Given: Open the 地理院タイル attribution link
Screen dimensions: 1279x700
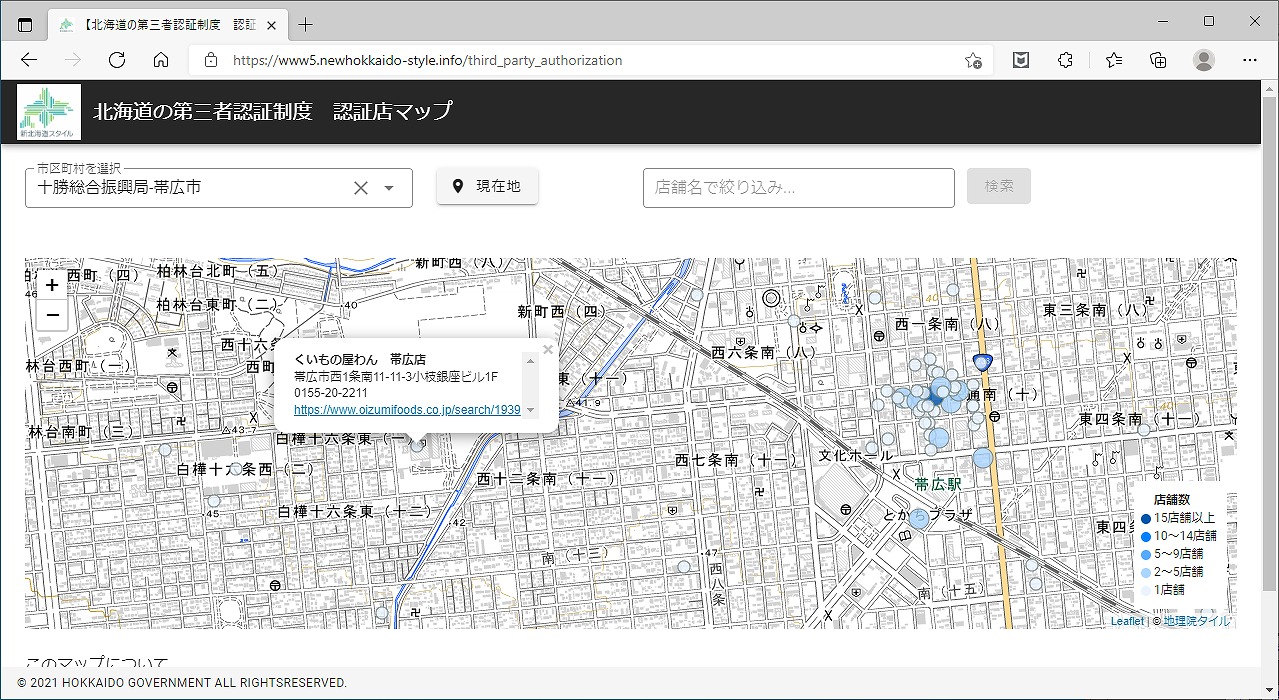Looking at the screenshot, I should click(x=1197, y=621).
